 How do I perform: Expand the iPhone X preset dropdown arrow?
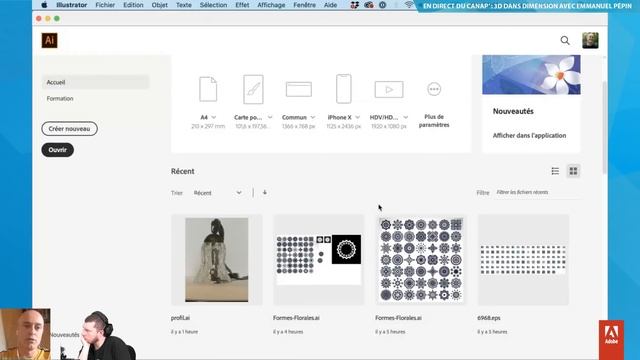coord(358,118)
